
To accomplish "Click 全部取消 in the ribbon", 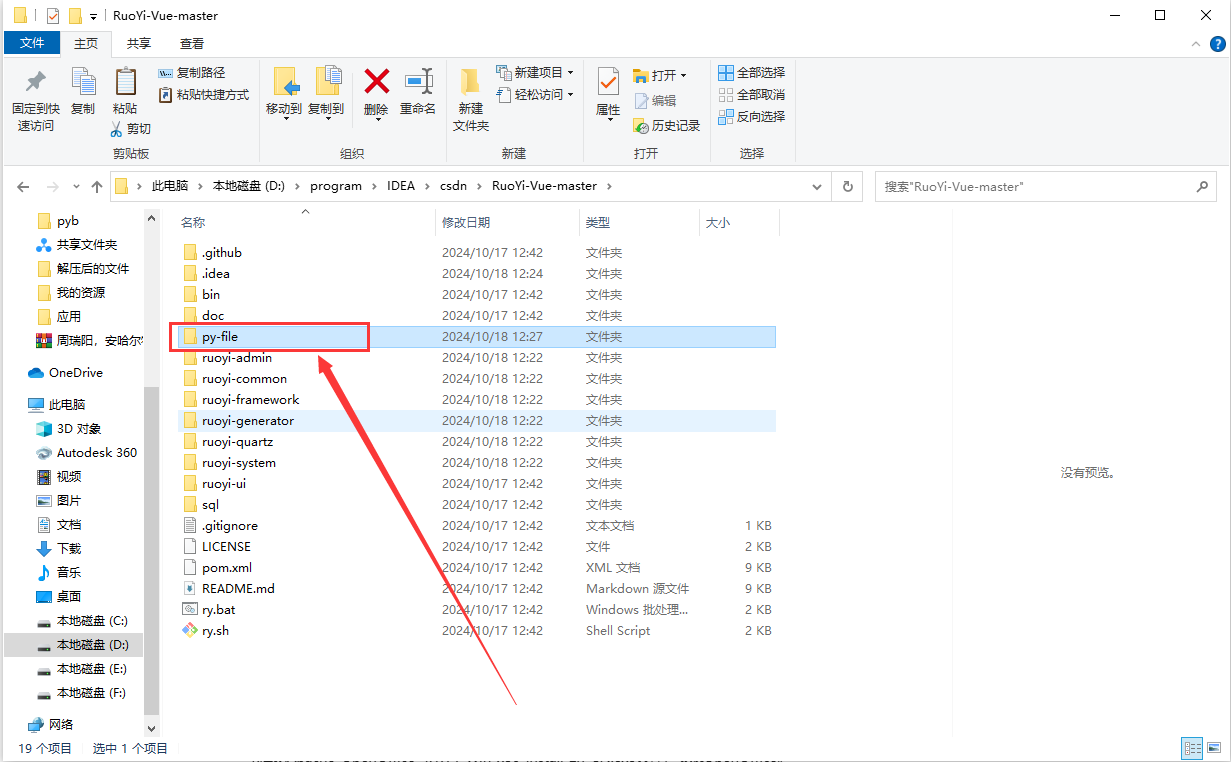I will pyautogui.click(x=752, y=95).
